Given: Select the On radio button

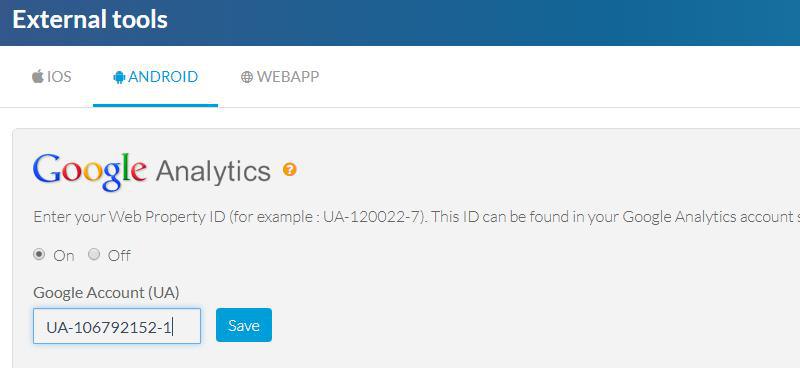Looking at the screenshot, I should [39, 254].
